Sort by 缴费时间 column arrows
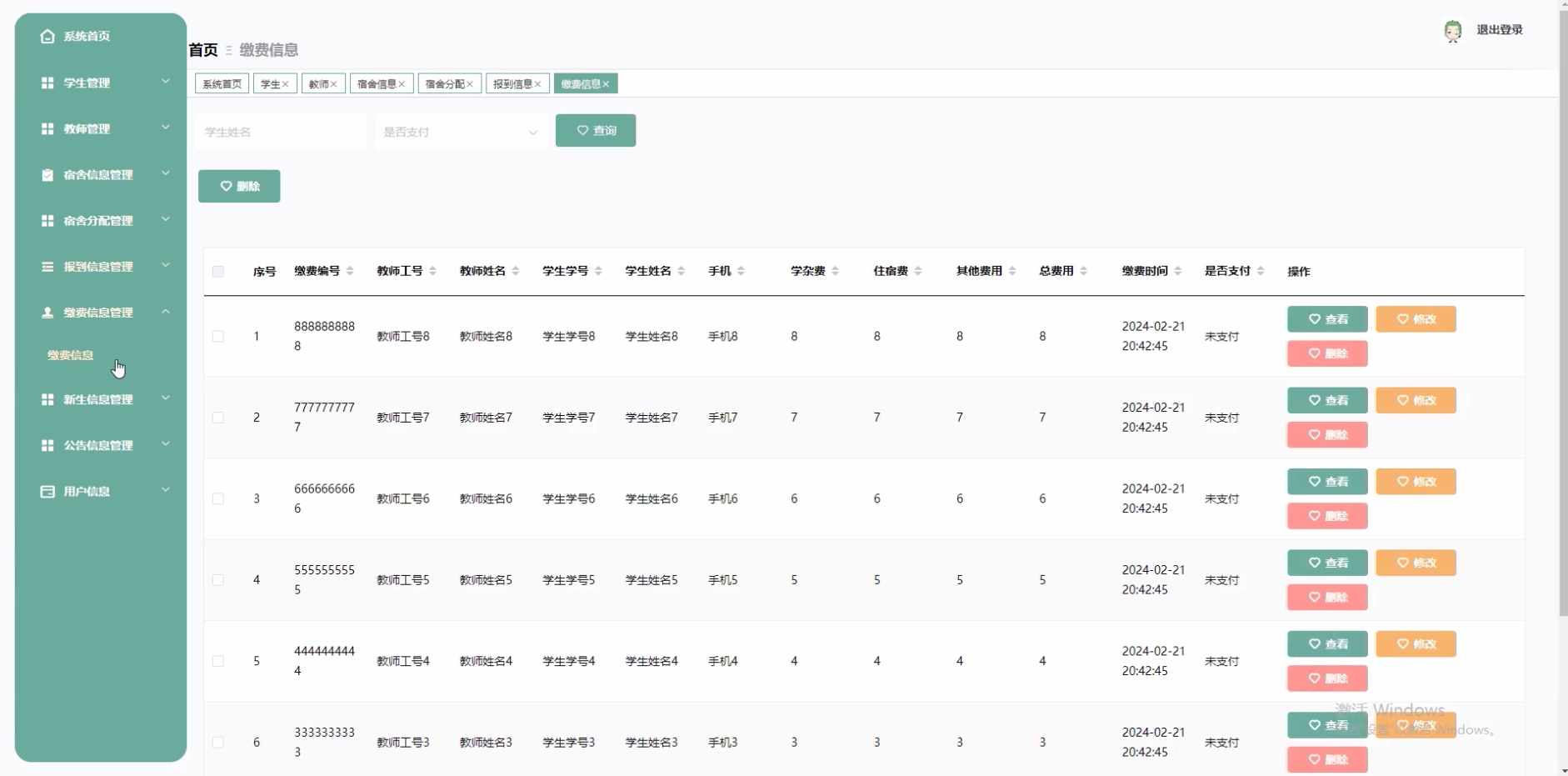Screen dimensions: 1568x776 1177,271
